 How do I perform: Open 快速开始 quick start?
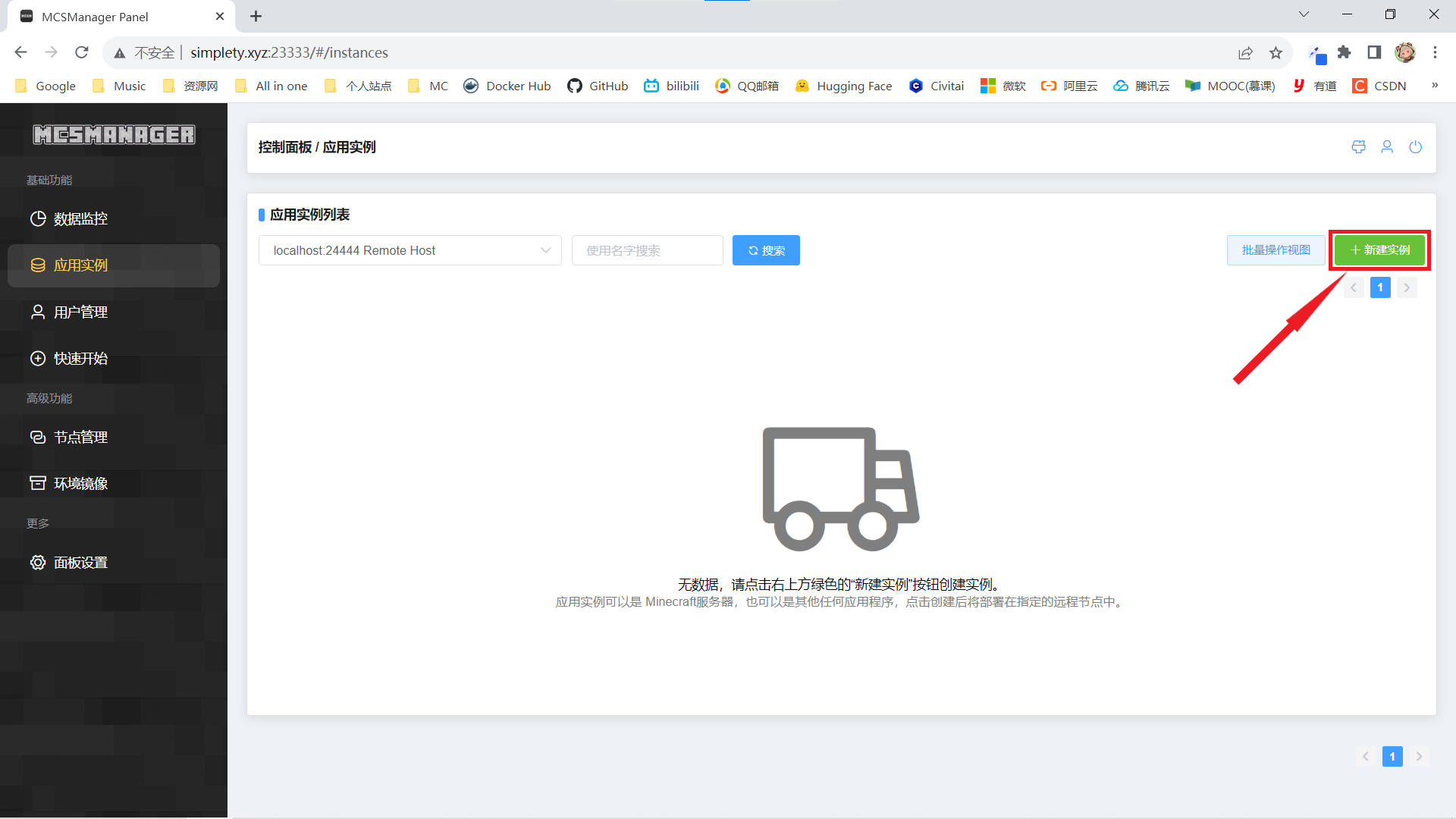80,359
